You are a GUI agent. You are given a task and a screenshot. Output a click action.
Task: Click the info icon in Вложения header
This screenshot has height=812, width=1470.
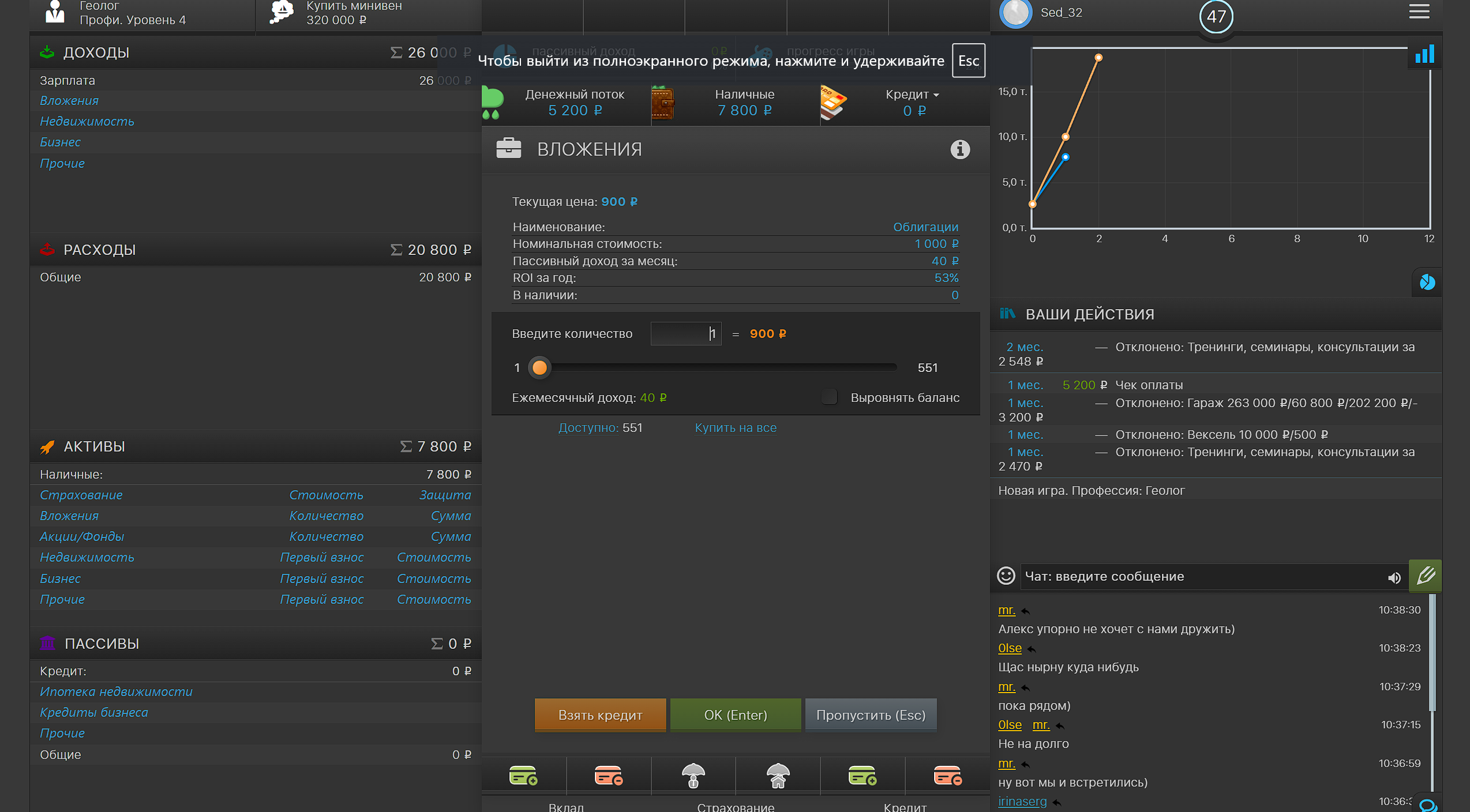pos(960,149)
